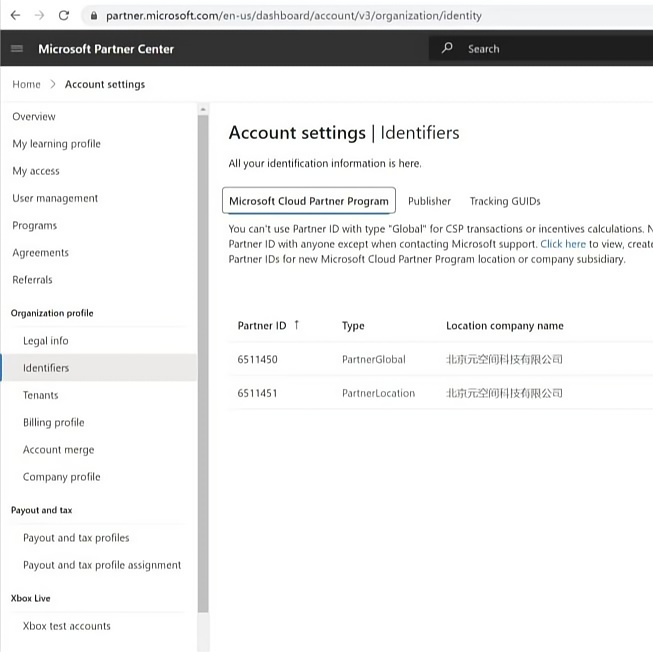
Task: Open Payout and tax profile assignment
Action: (x=102, y=565)
